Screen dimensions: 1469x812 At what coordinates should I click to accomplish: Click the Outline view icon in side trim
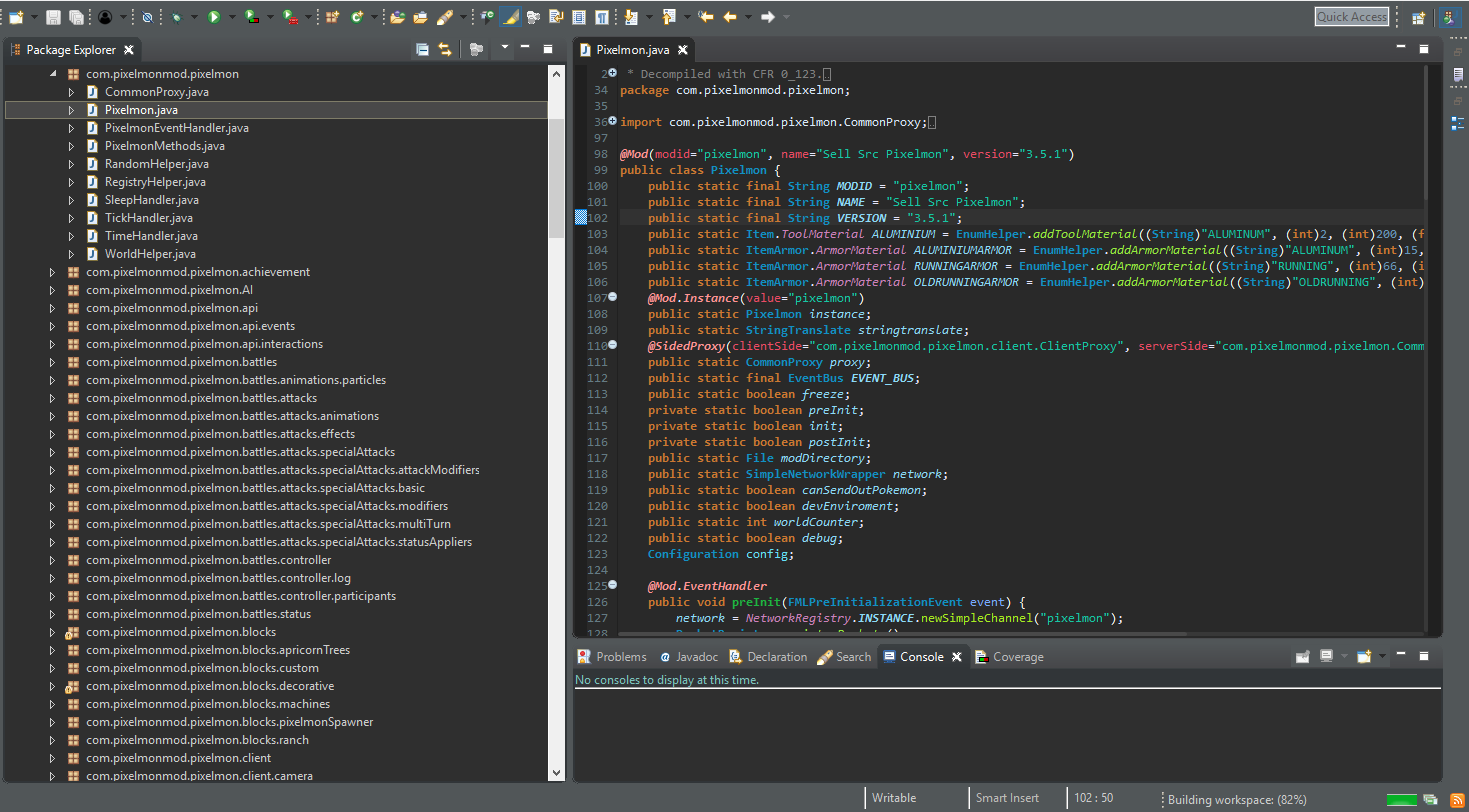pos(1457,123)
